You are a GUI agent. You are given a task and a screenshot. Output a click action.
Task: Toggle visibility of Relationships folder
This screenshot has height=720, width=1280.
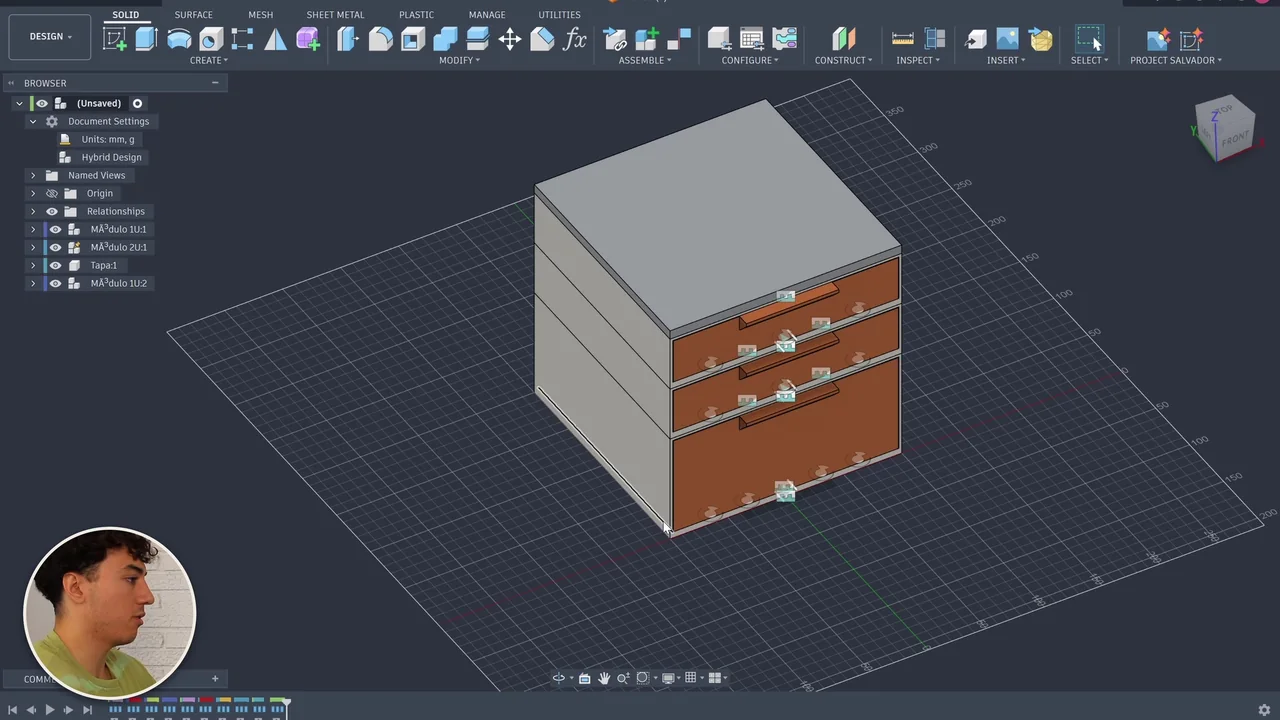click(x=52, y=211)
